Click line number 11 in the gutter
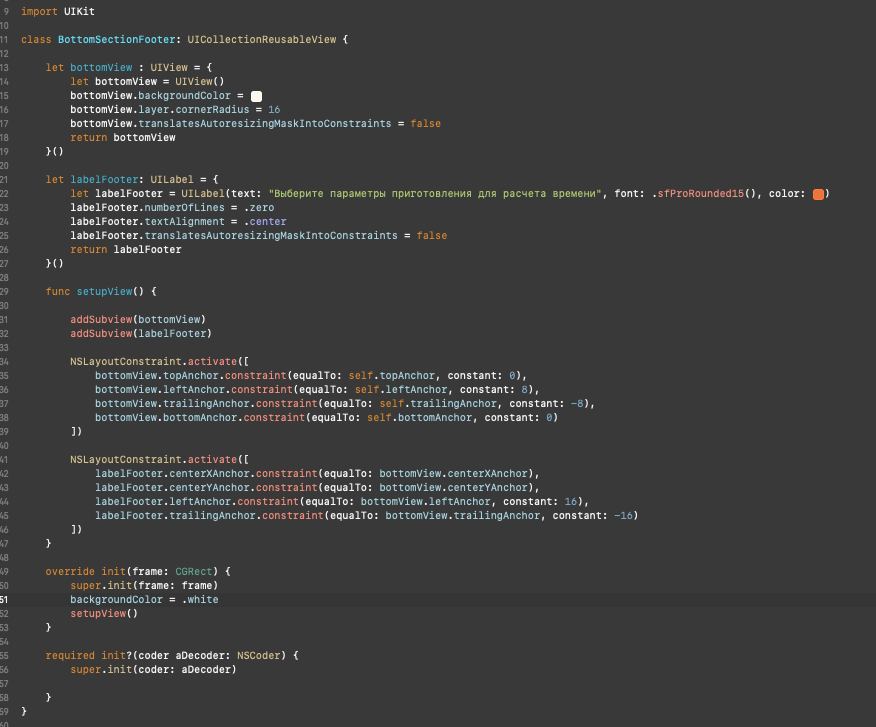This screenshot has height=727, width=876. coord(4,40)
